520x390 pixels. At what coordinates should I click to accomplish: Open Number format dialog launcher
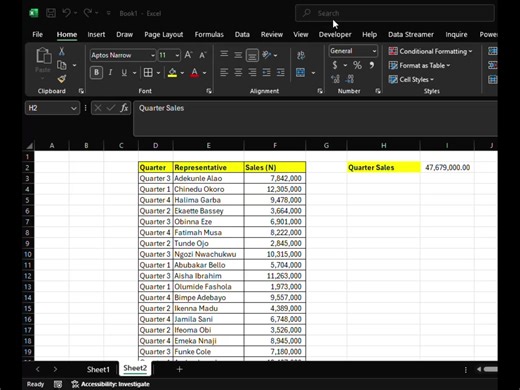(x=378, y=91)
